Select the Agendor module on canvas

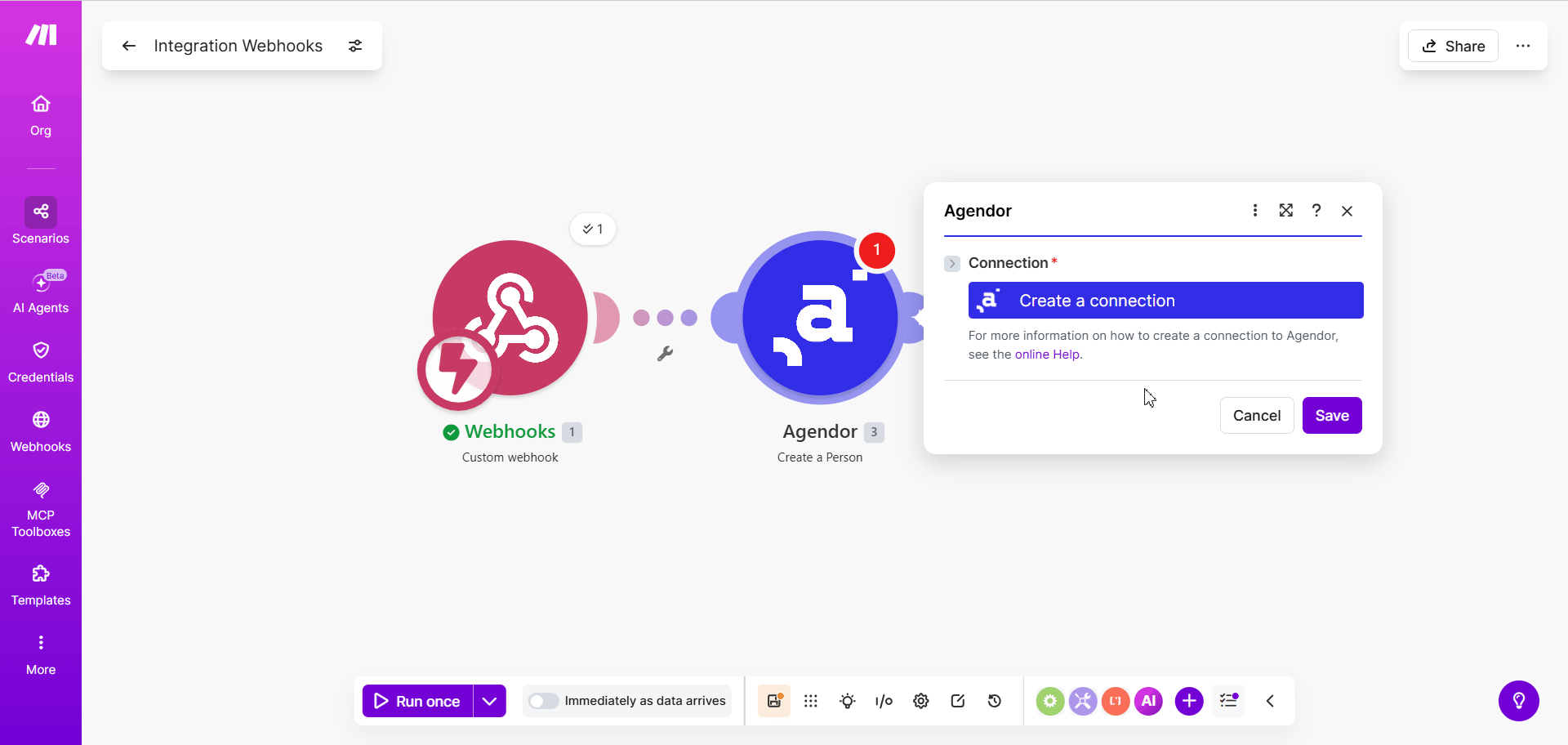[820, 318]
